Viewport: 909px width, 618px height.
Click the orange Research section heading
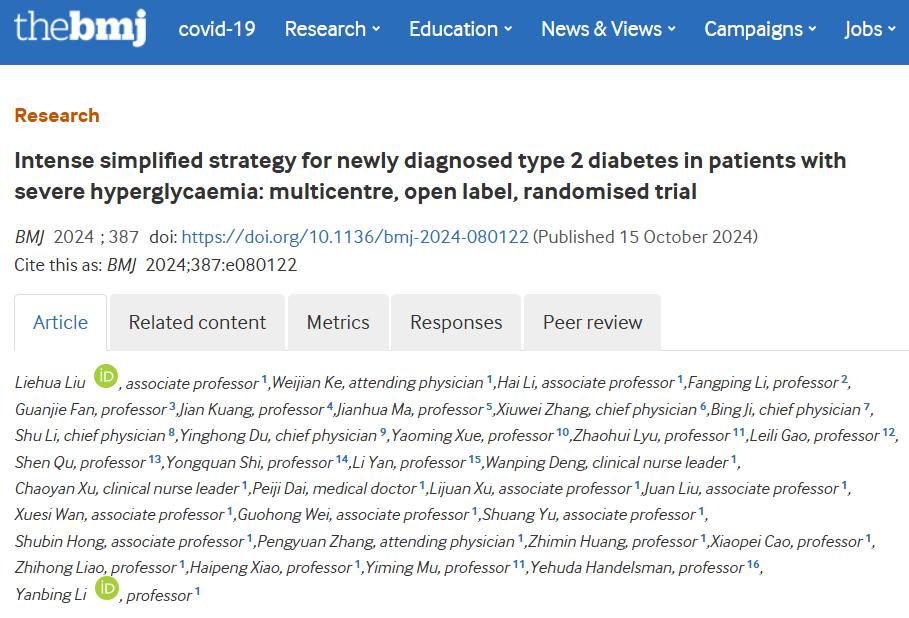[x=57, y=115]
